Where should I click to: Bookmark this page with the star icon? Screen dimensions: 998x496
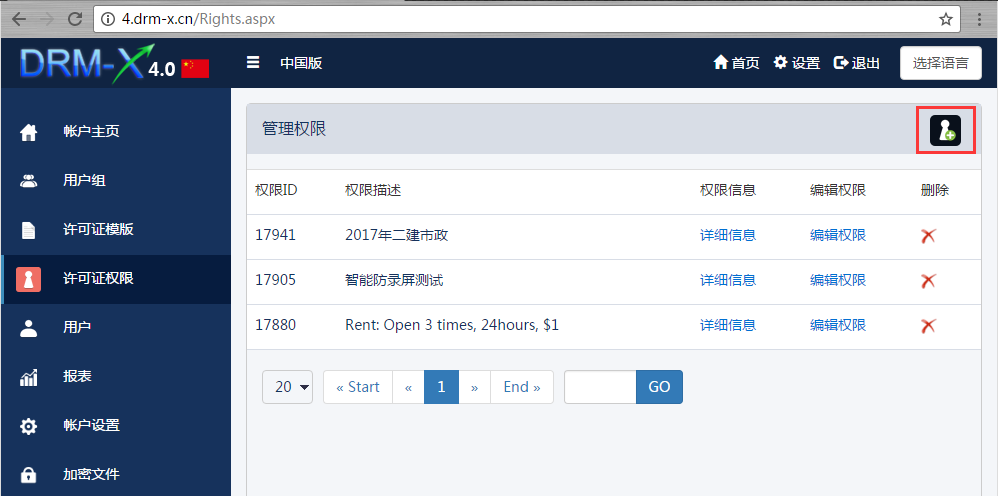point(945,19)
